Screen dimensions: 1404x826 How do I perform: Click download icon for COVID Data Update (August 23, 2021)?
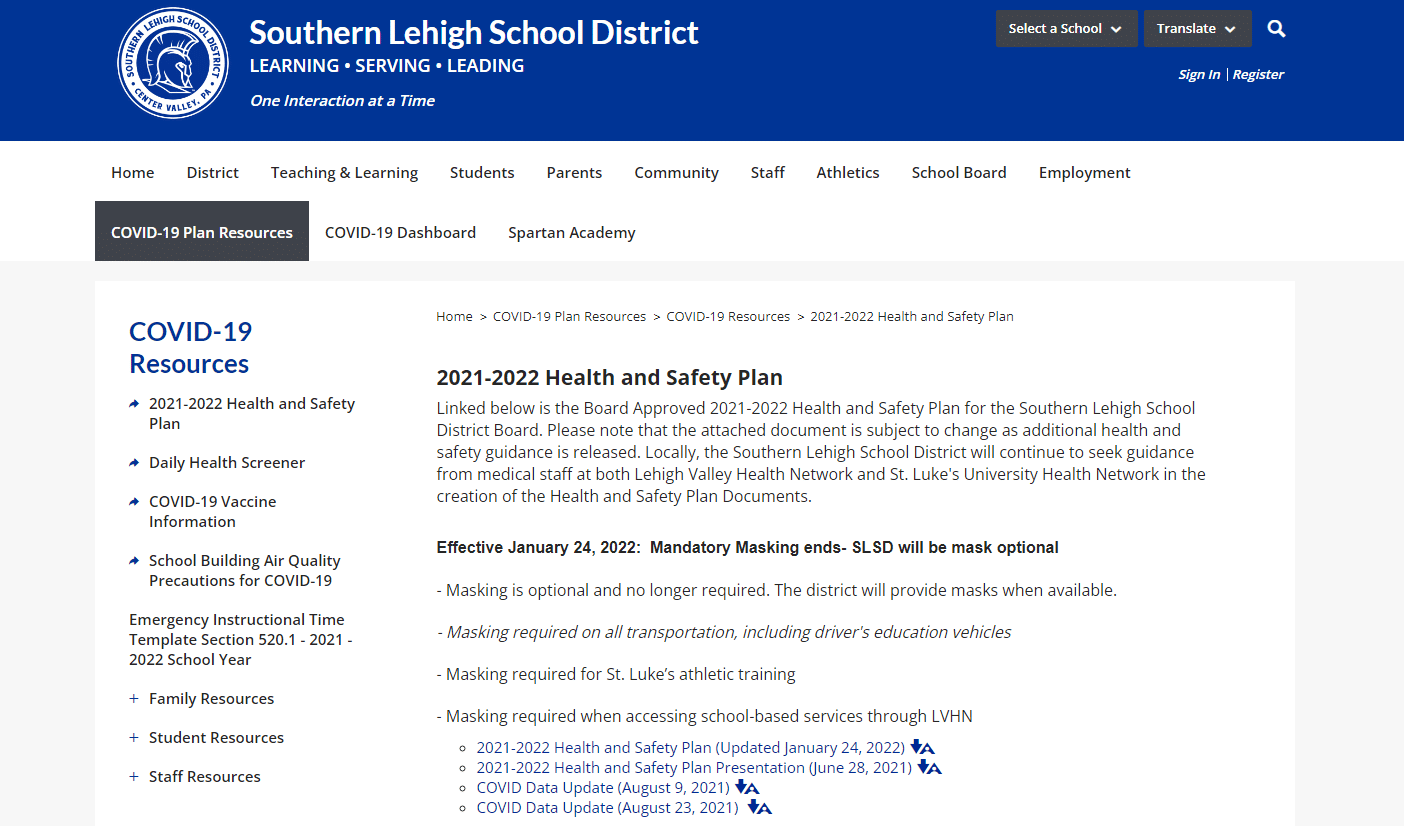tap(759, 807)
